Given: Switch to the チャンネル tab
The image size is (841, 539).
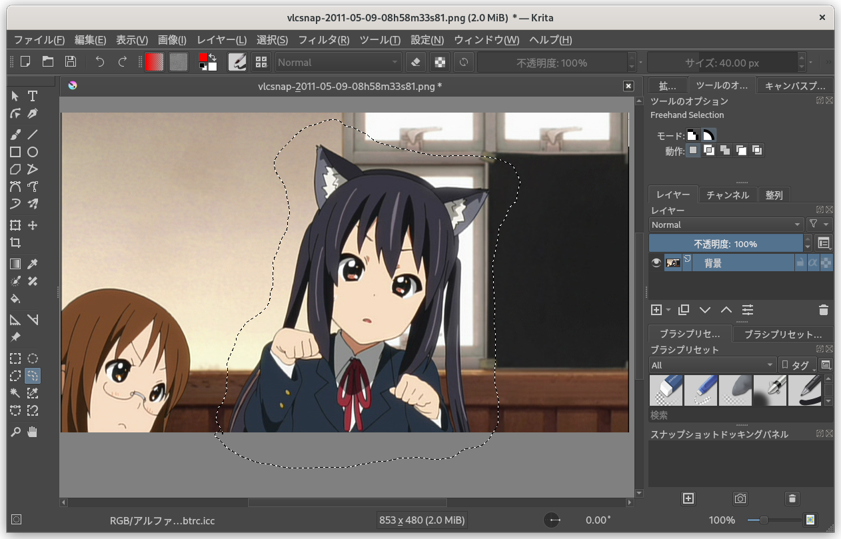Looking at the screenshot, I should tap(727, 195).
